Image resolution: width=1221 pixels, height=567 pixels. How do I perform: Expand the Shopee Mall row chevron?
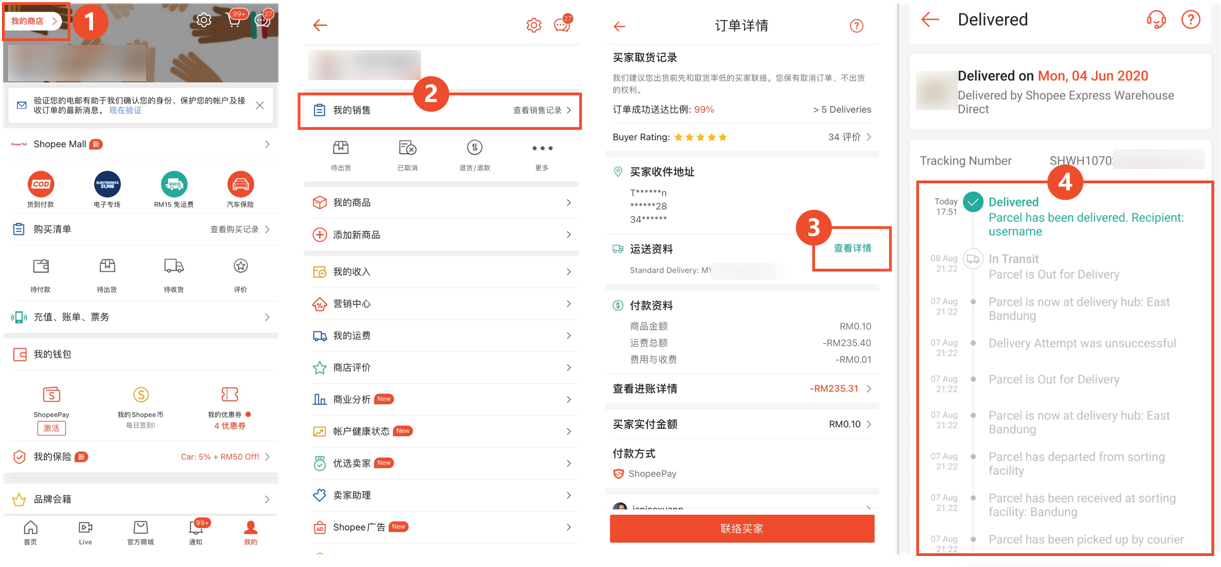pos(267,145)
